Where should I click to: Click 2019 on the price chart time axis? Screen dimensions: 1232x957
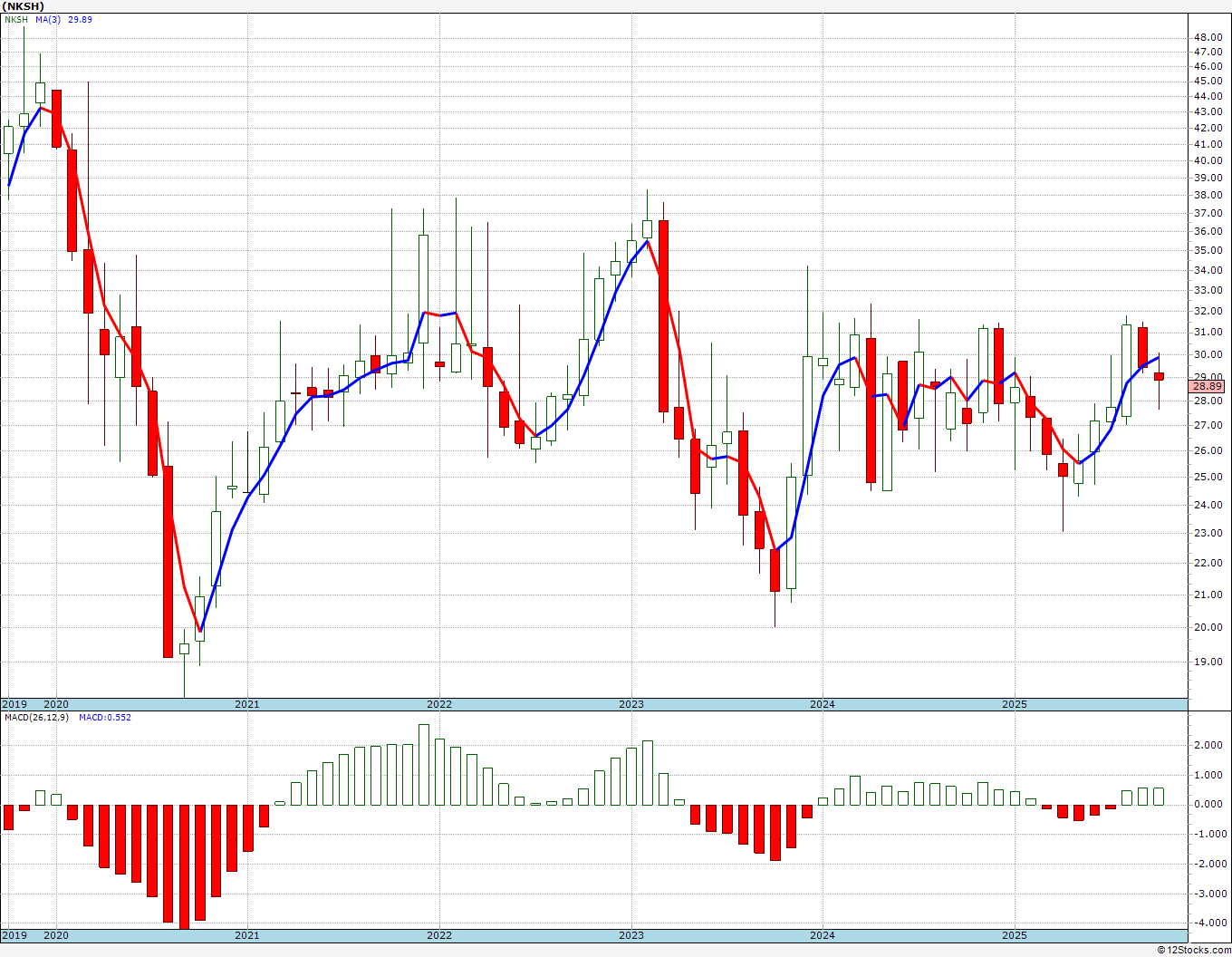[14, 704]
